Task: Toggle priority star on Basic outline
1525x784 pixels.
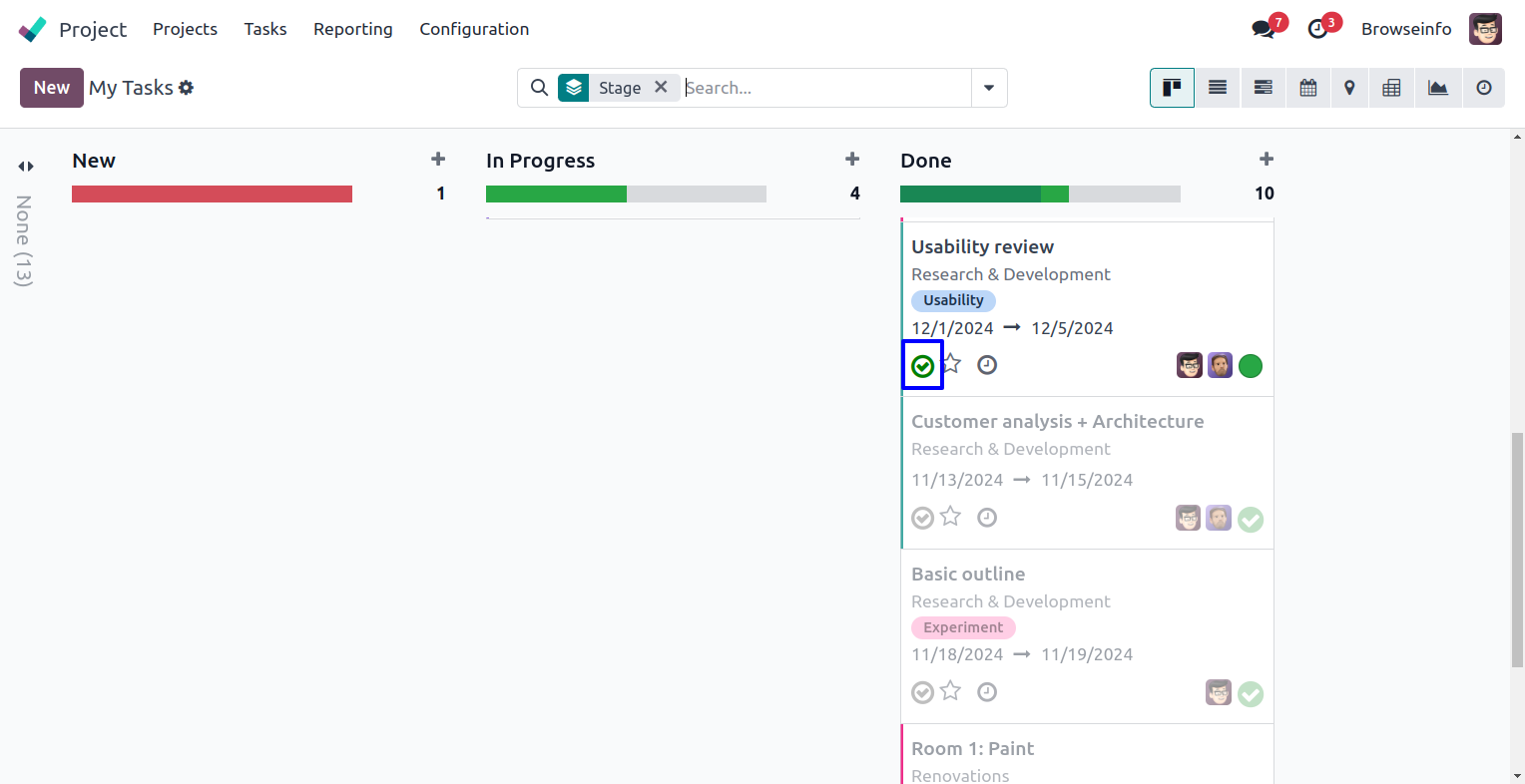Action: pos(951,690)
